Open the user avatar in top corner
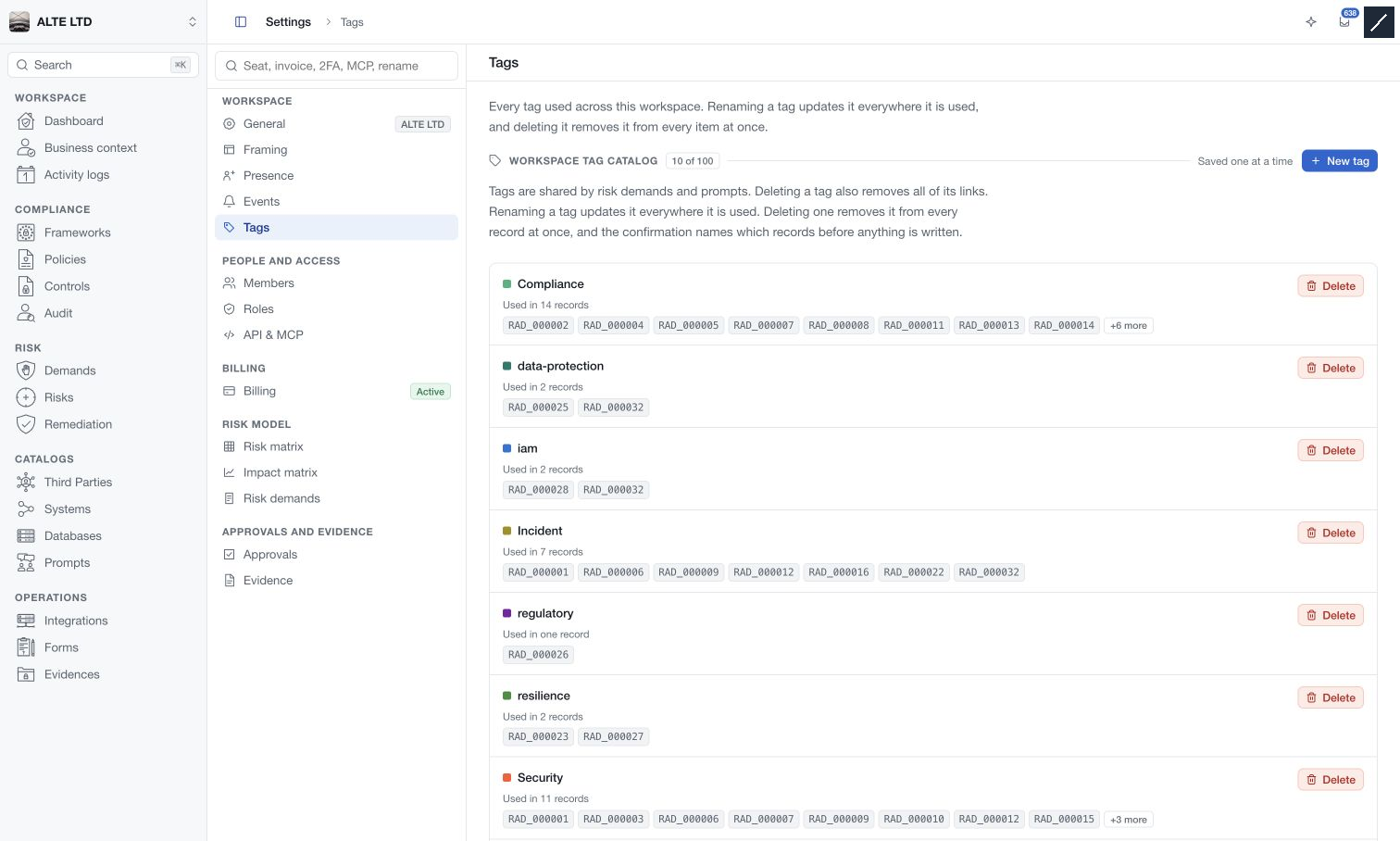 pyautogui.click(x=1379, y=21)
